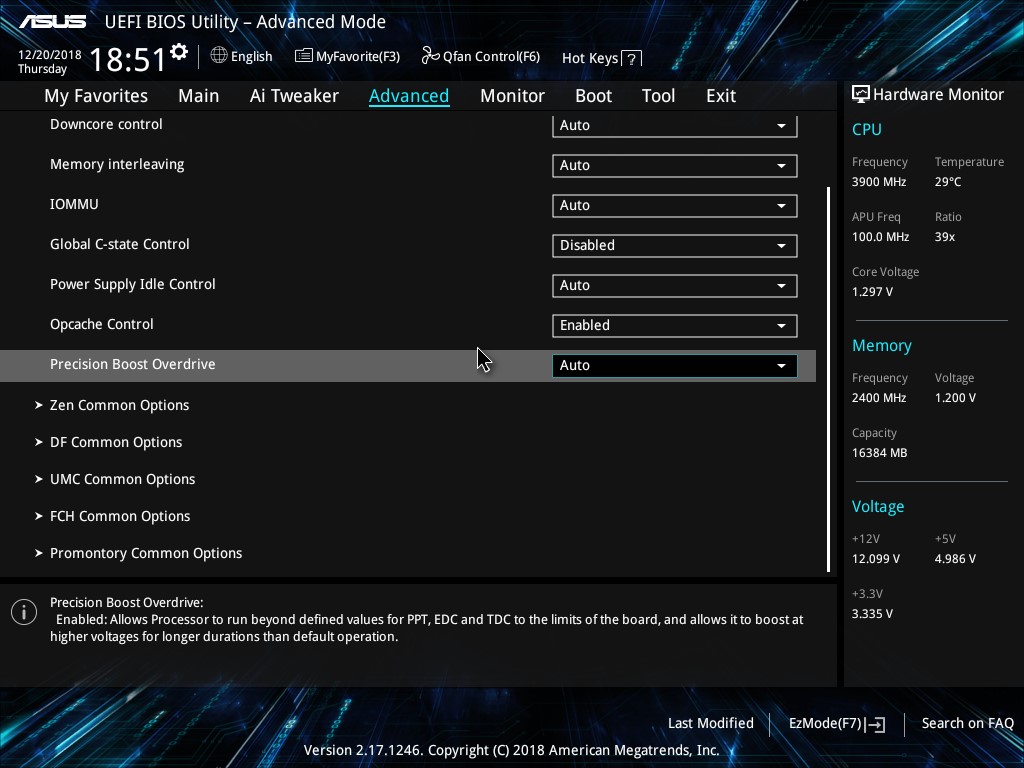Screen dimensions: 1024x768
Task: Click the +5V reading 4.986 V
Action: (955, 559)
